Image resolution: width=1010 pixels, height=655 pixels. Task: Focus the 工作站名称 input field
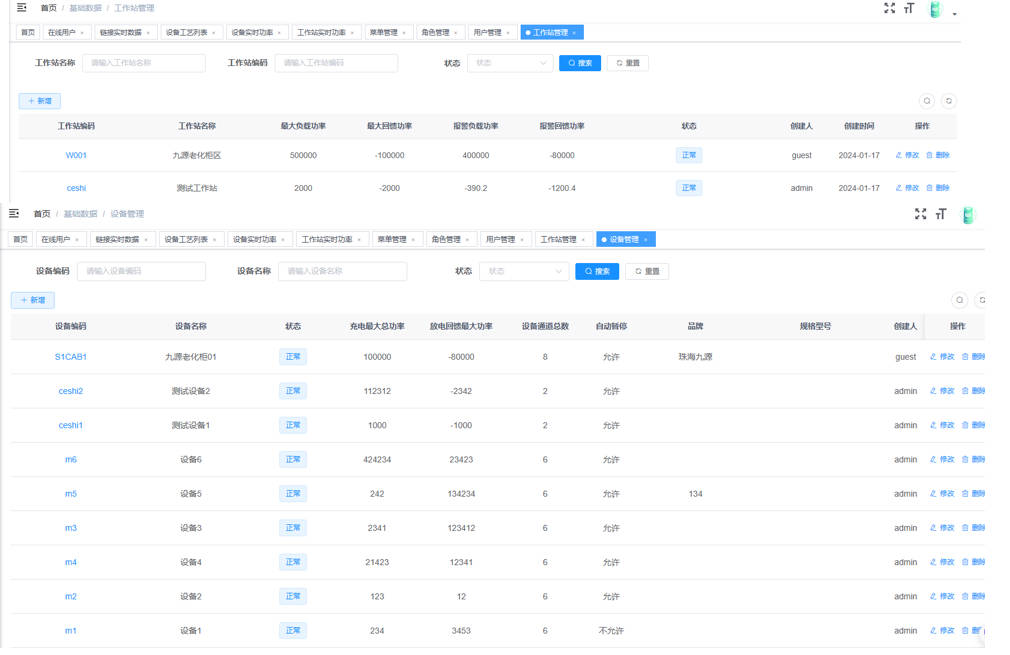pyautogui.click(x=143, y=63)
